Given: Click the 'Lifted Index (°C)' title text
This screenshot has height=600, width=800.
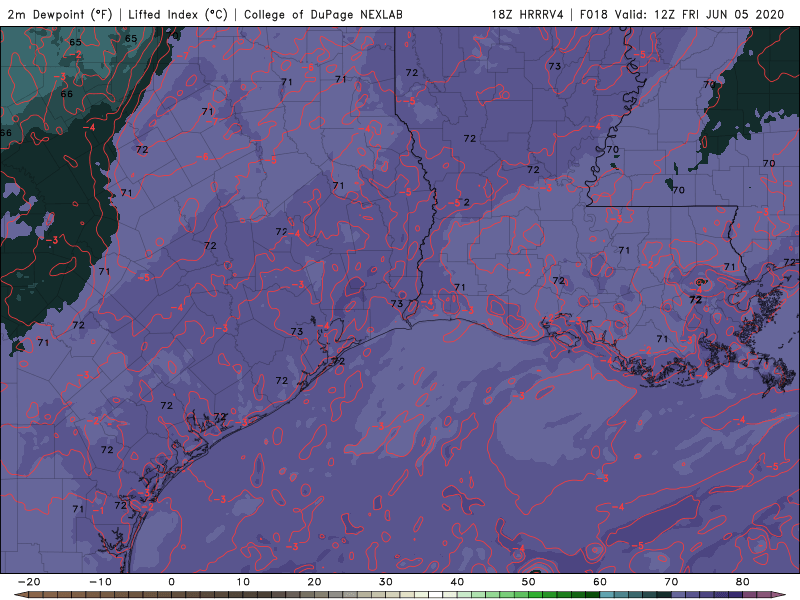Looking at the screenshot, I should (x=178, y=15).
